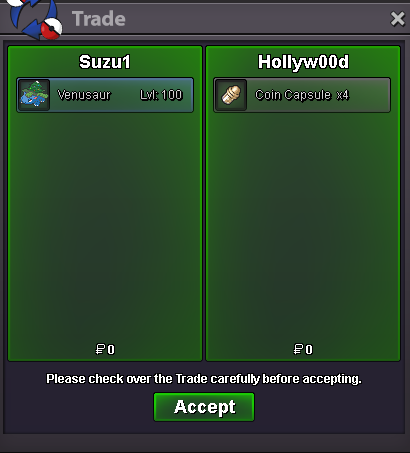
Task: Click the Suzu1 player name
Action: point(105,62)
